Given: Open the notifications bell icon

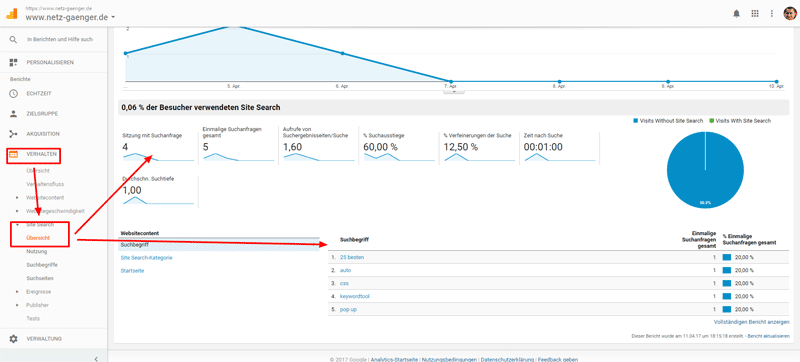Looking at the screenshot, I should click(736, 14).
